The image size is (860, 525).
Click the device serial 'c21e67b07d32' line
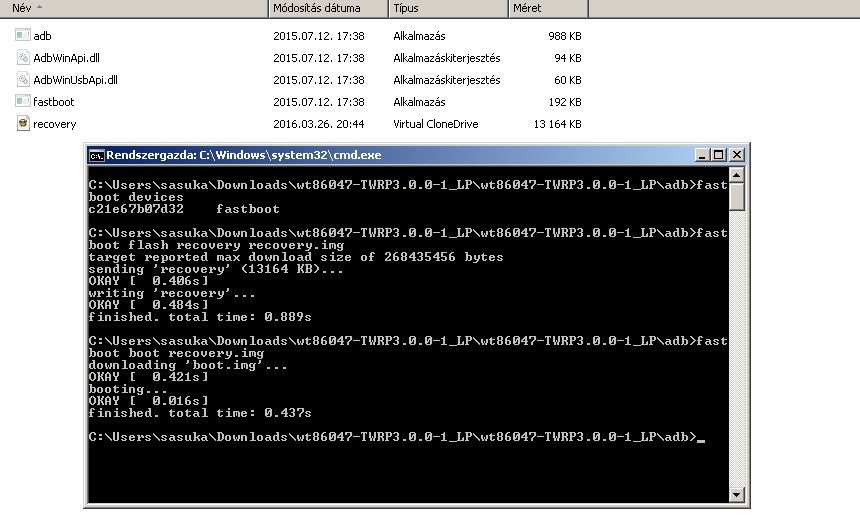[184, 209]
